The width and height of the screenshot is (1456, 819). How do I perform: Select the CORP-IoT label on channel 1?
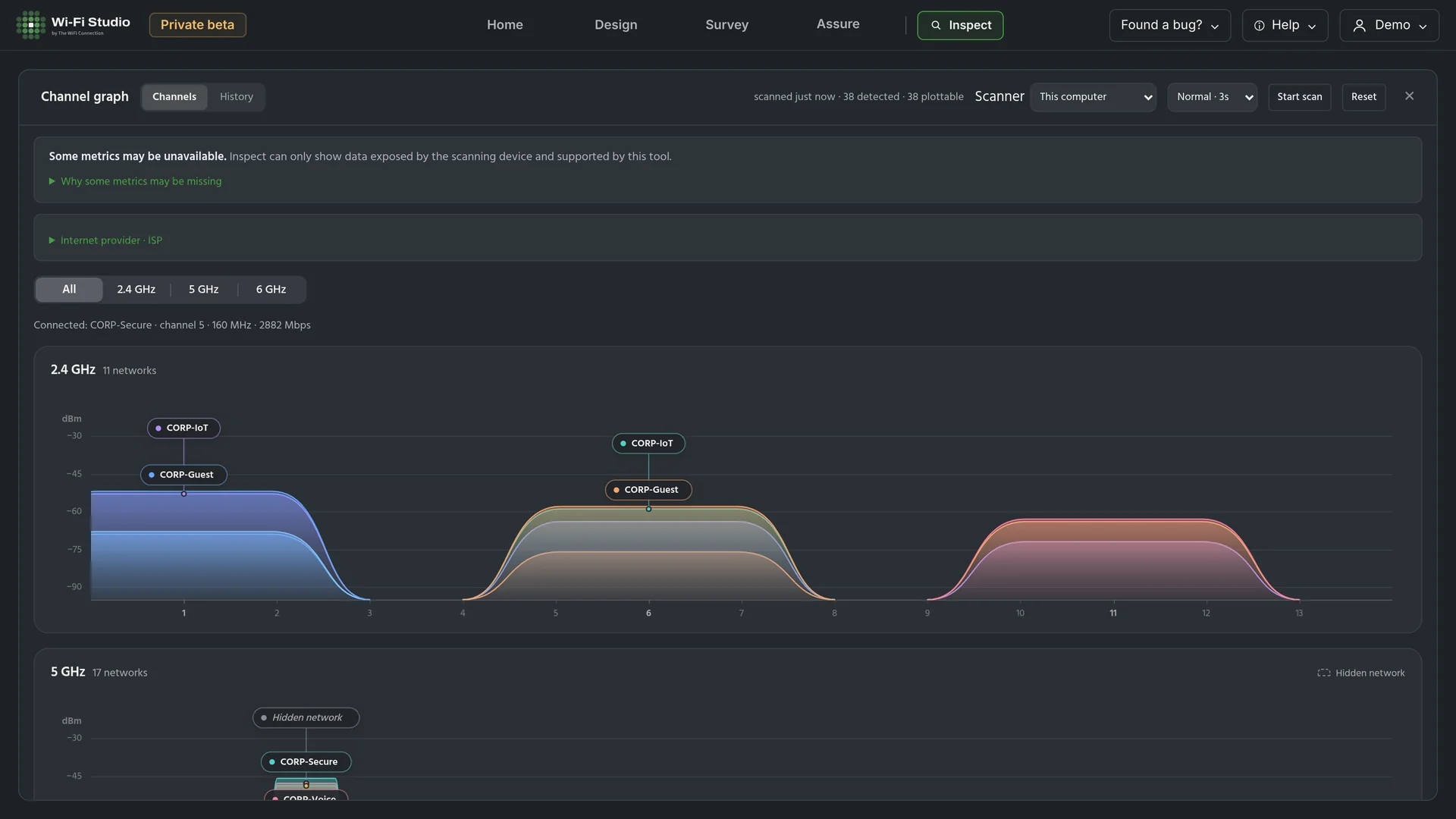point(184,428)
